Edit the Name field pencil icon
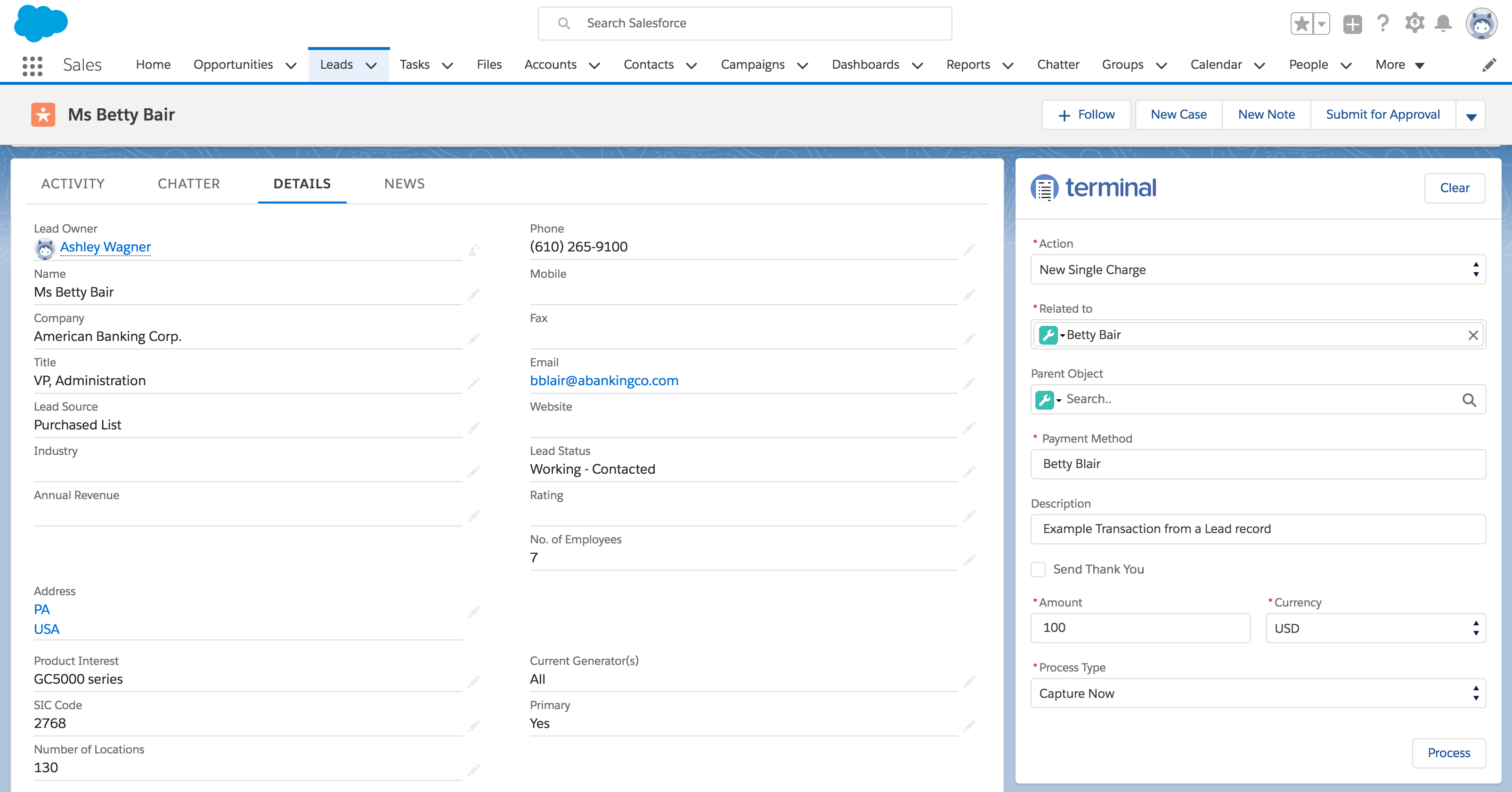1512x792 pixels. tap(474, 294)
